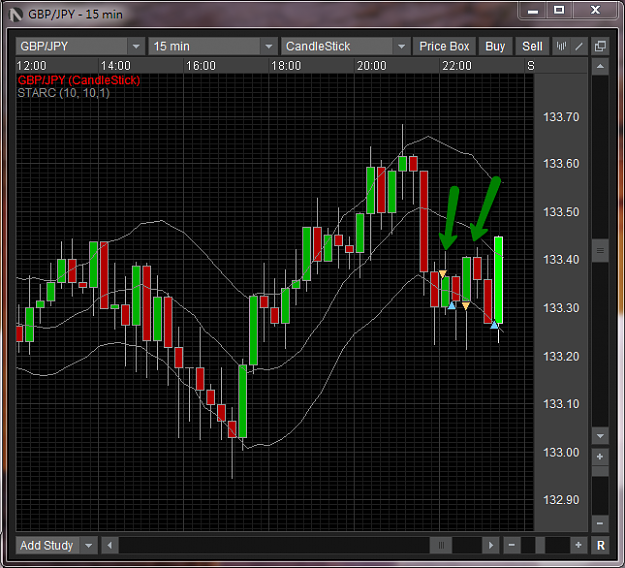Click the 133.20 price axis label
The height and width of the screenshot is (568, 625).
coord(561,356)
